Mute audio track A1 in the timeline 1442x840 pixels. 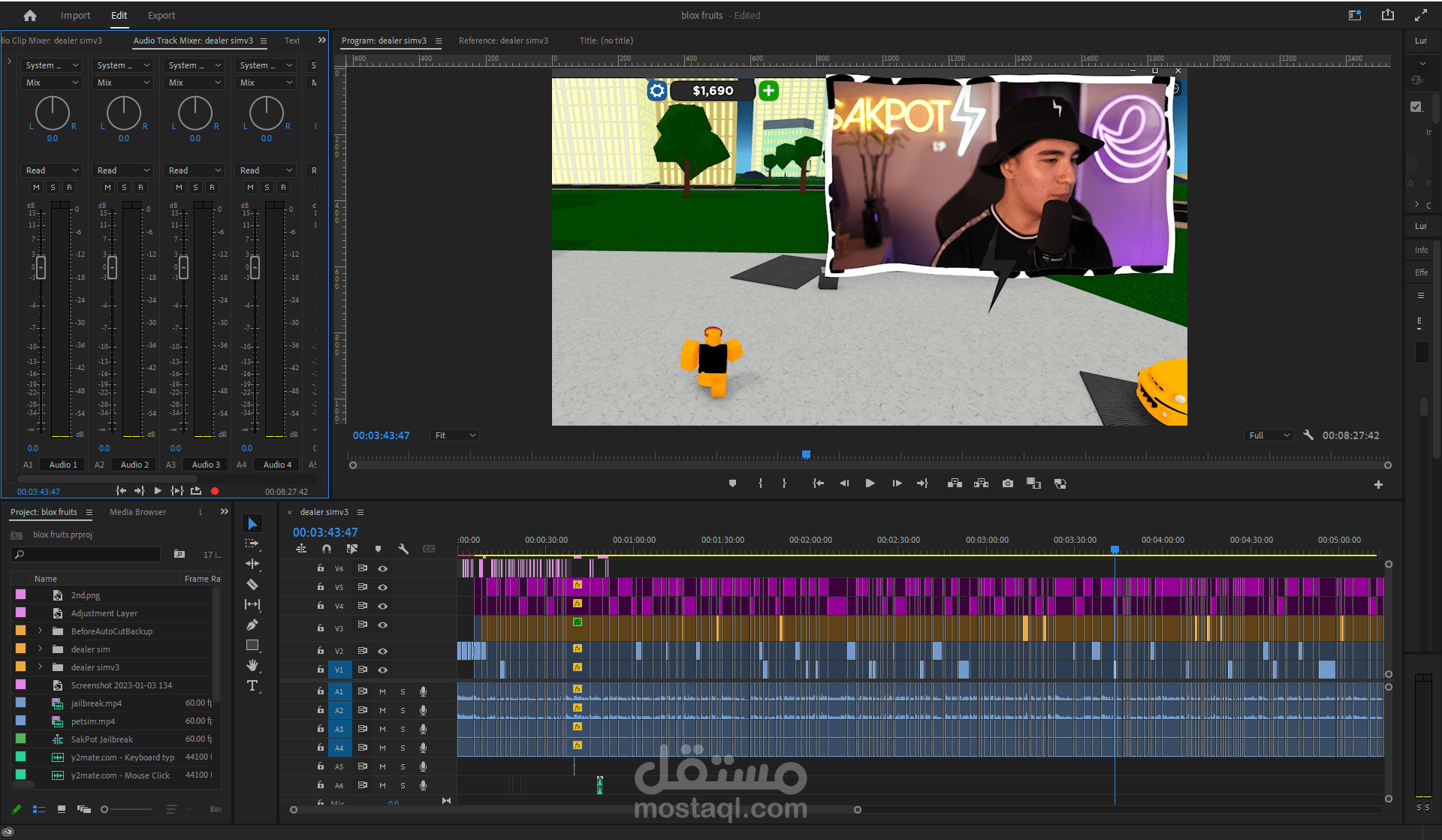pyautogui.click(x=382, y=691)
